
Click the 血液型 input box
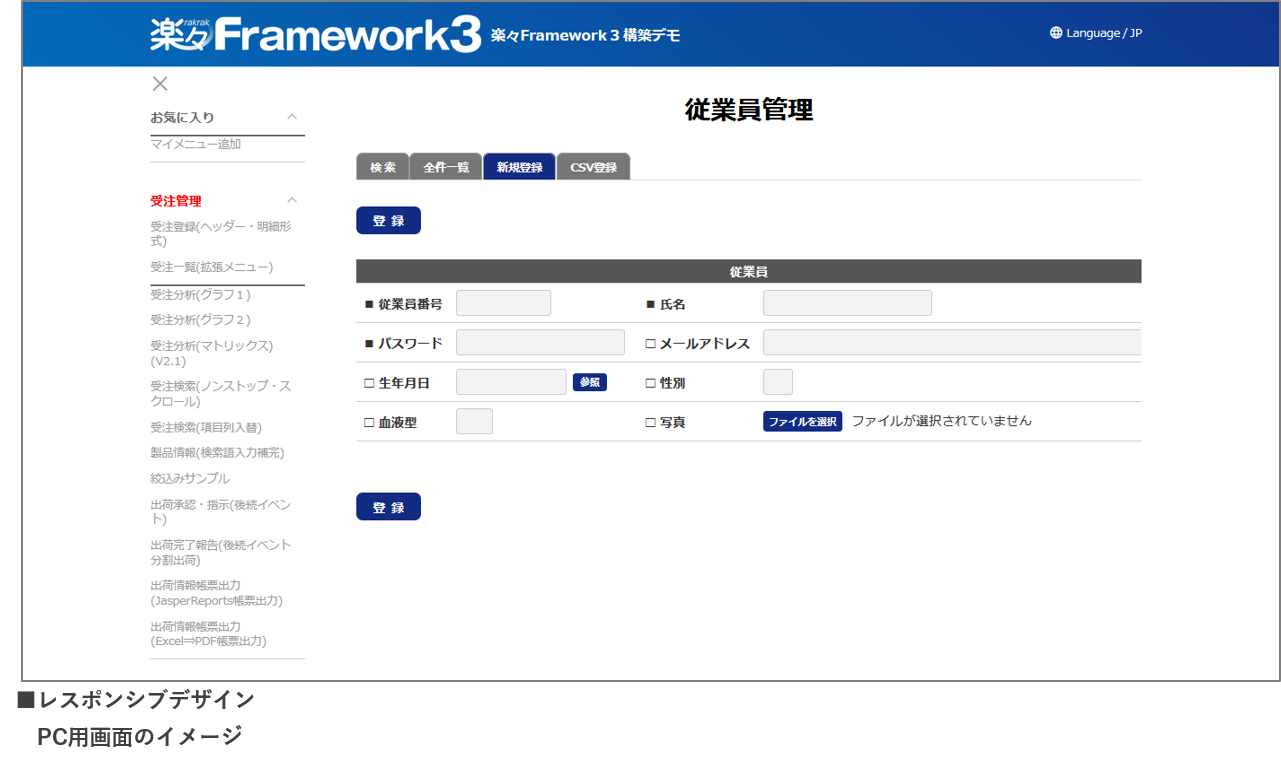click(474, 422)
